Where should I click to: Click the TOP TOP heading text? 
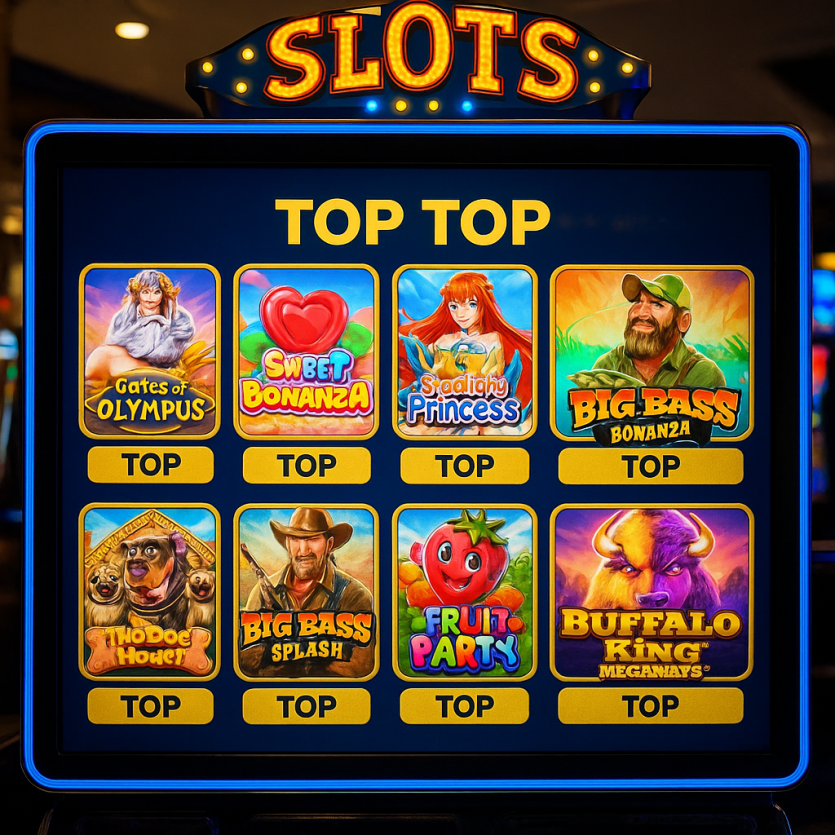tap(413, 222)
